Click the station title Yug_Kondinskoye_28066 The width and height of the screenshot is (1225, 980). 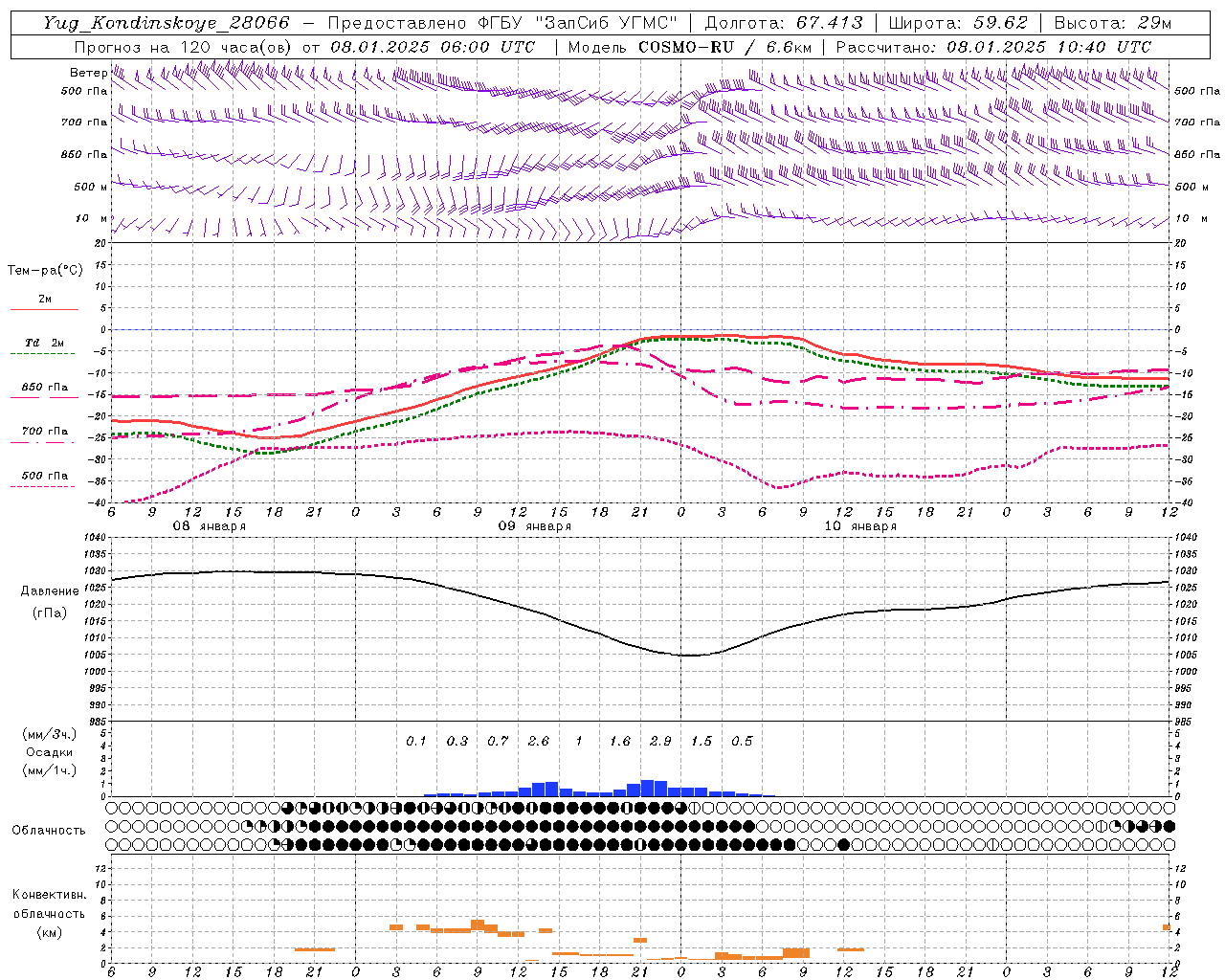point(166,23)
